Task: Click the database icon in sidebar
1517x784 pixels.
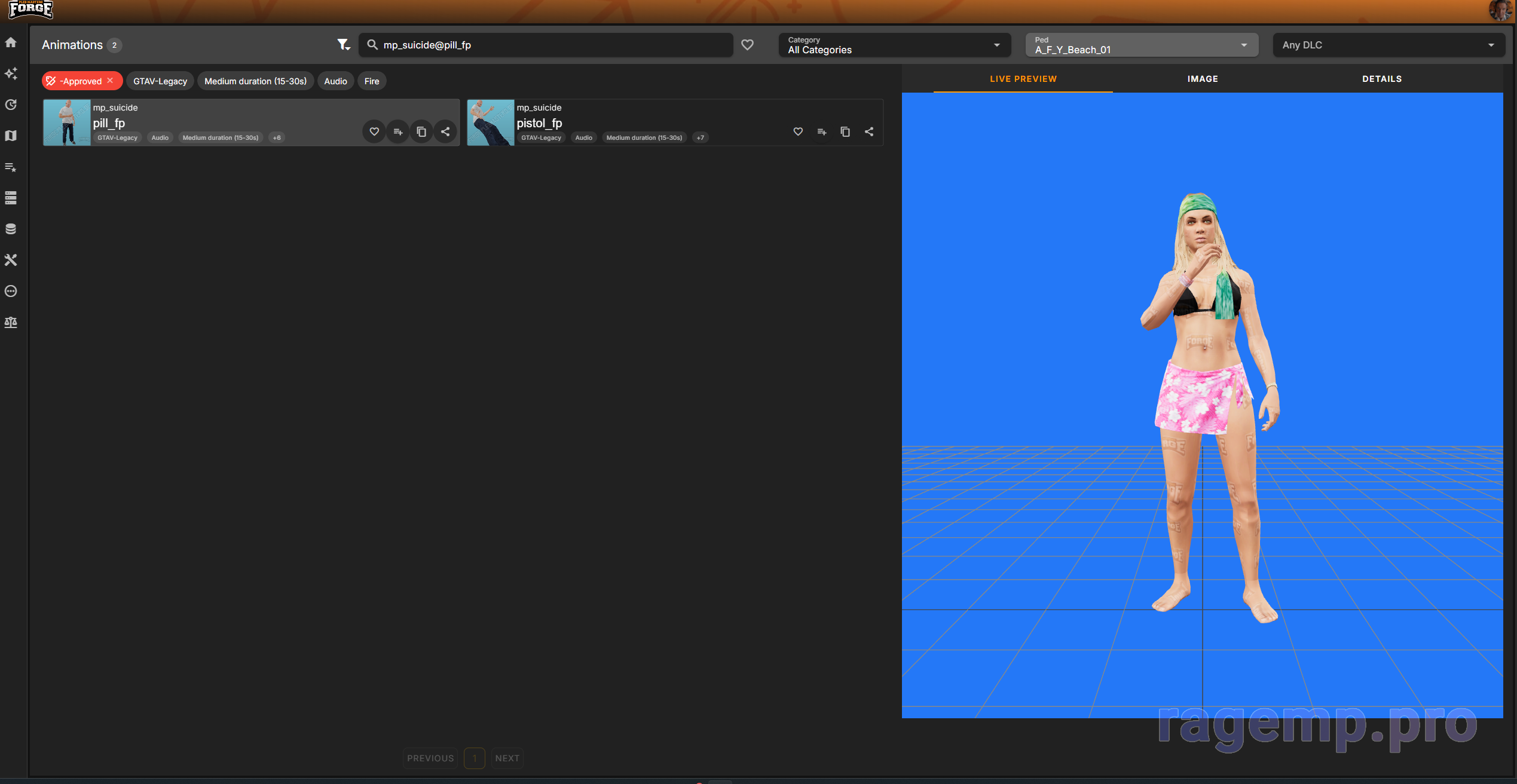Action: (x=11, y=229)
